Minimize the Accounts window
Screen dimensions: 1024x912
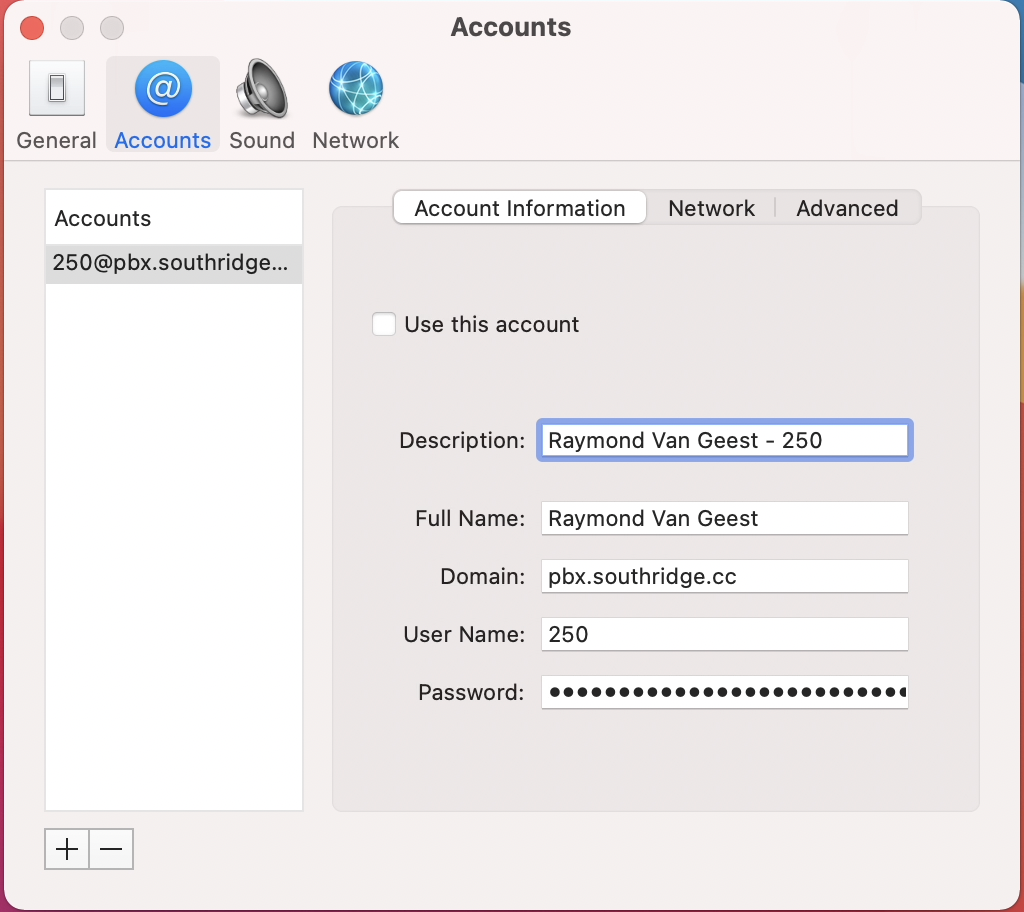click(72, 28)
